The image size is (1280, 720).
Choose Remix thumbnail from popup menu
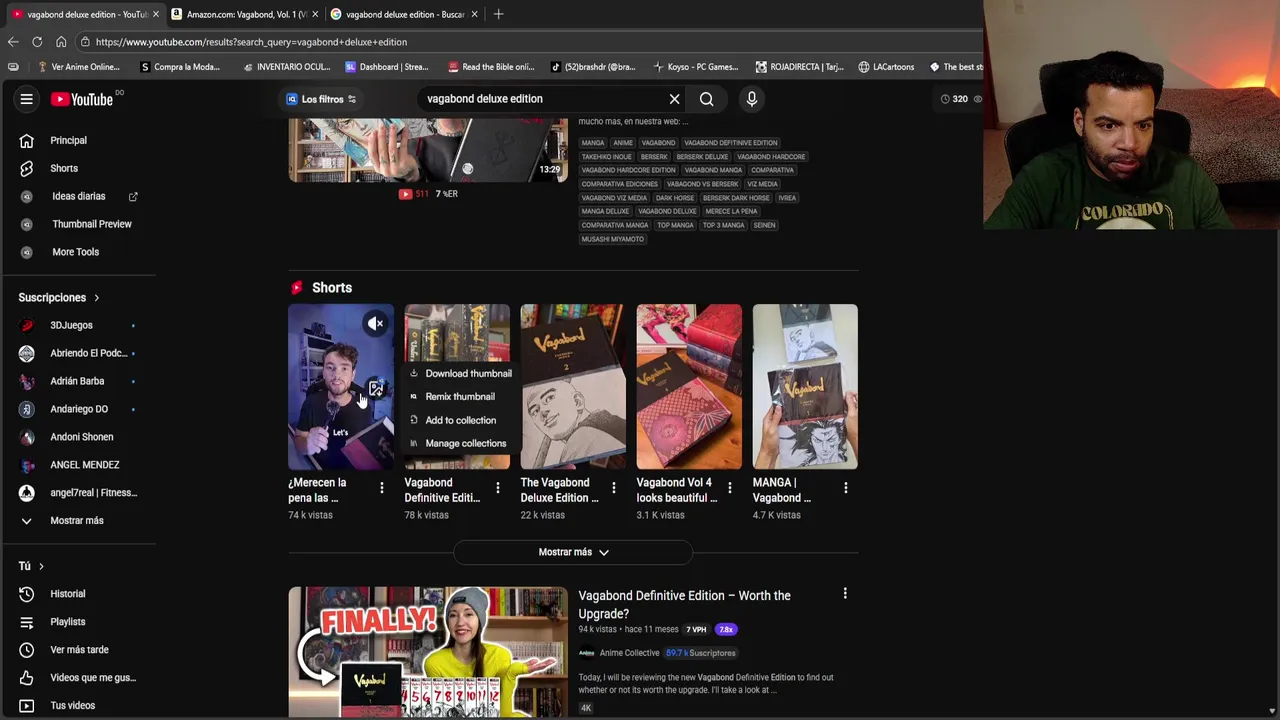click(460, 396)
